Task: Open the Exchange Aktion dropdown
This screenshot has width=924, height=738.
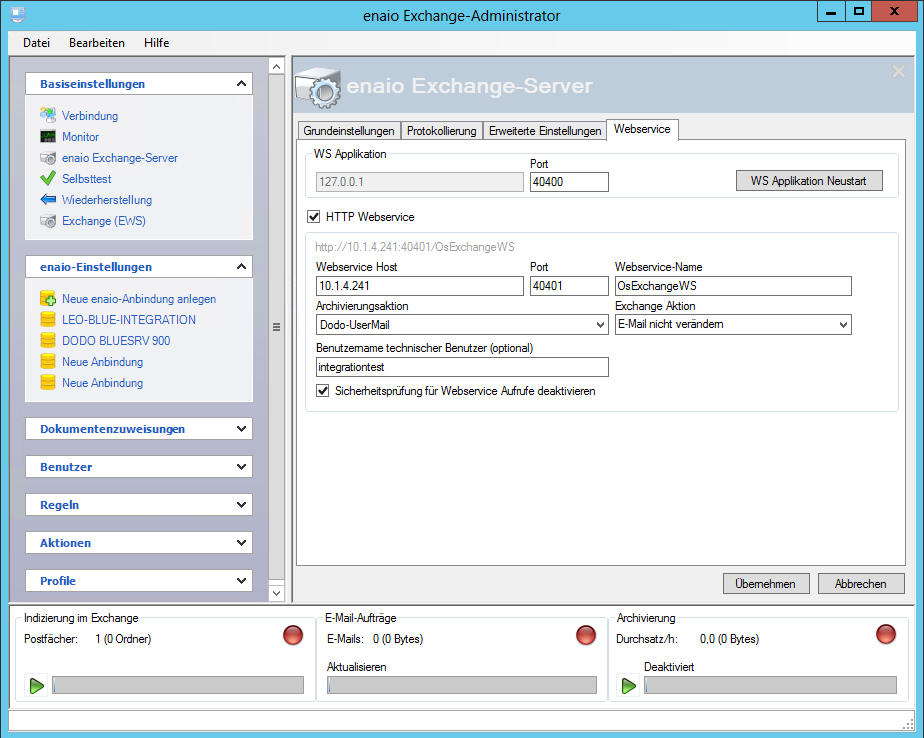Action: click(x=843, y=325)
